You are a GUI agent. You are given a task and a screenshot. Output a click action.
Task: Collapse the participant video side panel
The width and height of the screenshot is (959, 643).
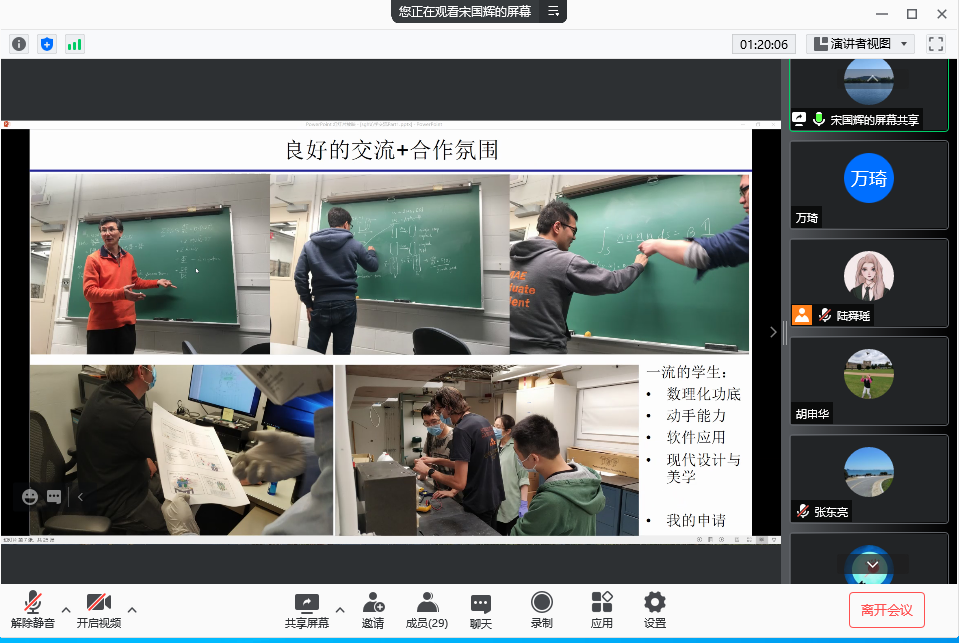(x=773, y=332)
